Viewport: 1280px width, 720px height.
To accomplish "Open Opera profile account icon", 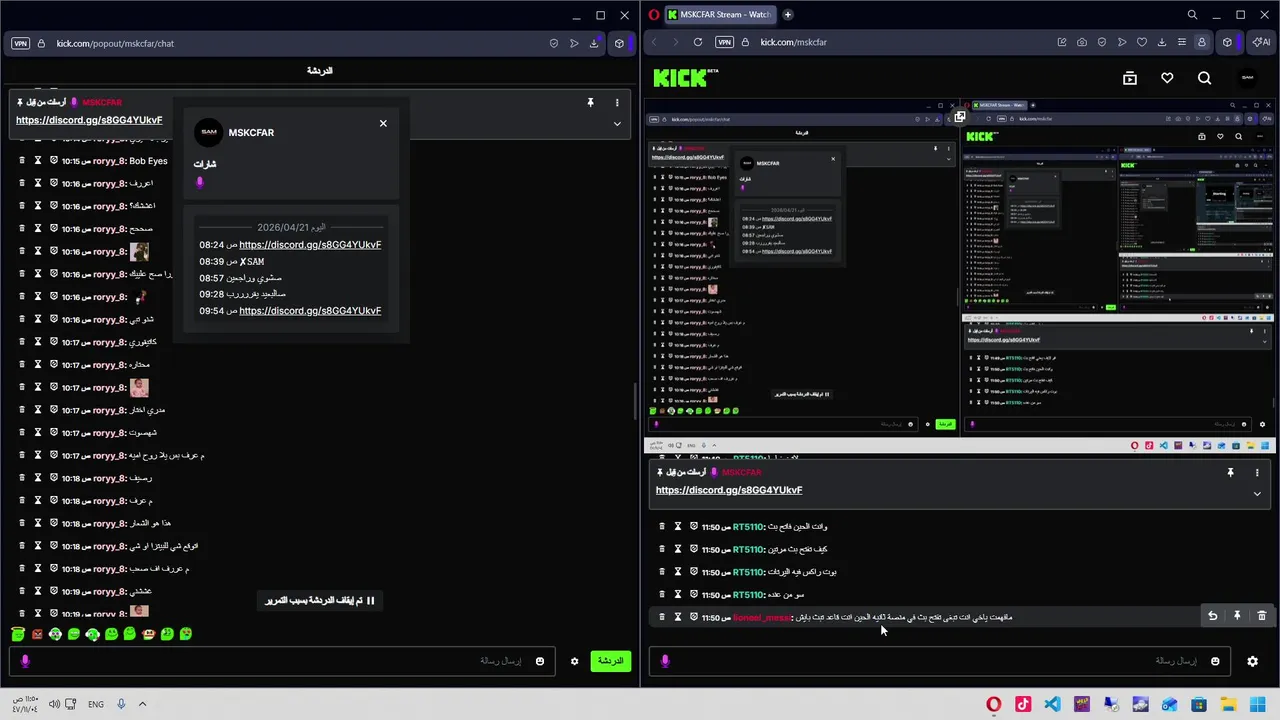I will tap(1202, 42).
